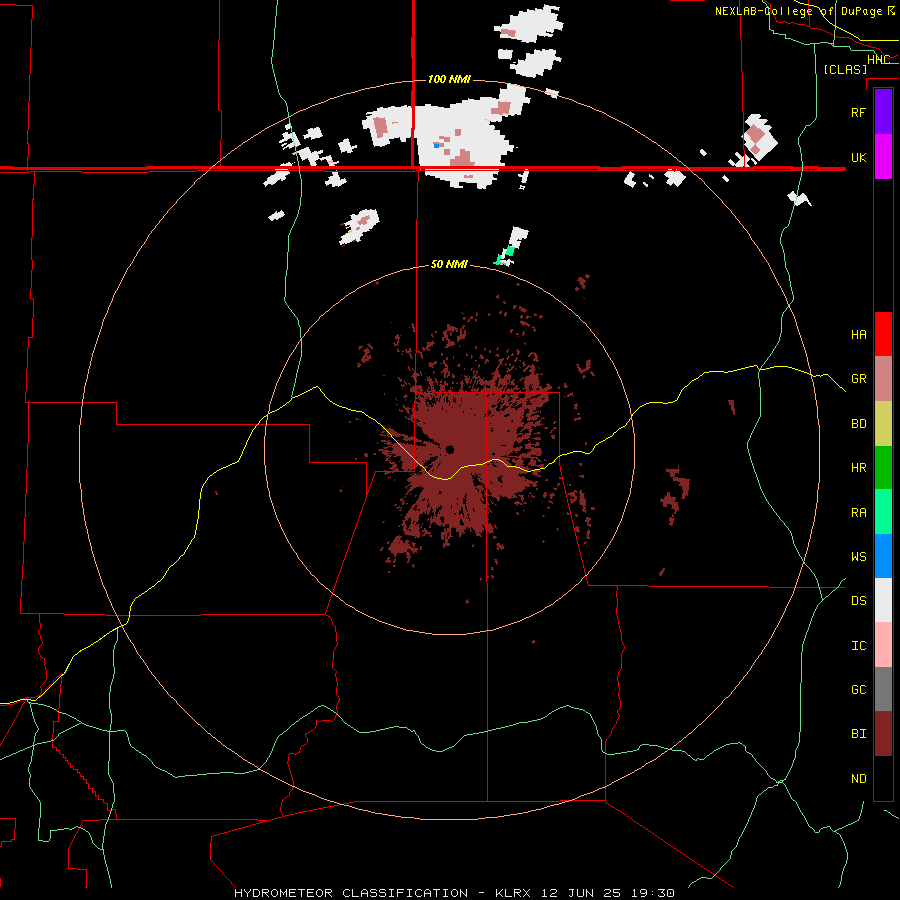Click the RF legend label
Image resolution: width=900 pixels, height=900 pixels.
858,112
